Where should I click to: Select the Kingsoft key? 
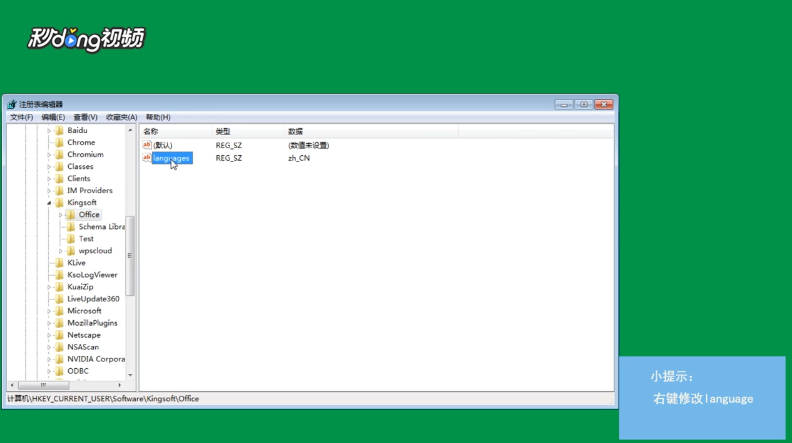click(x=82, y=203)
